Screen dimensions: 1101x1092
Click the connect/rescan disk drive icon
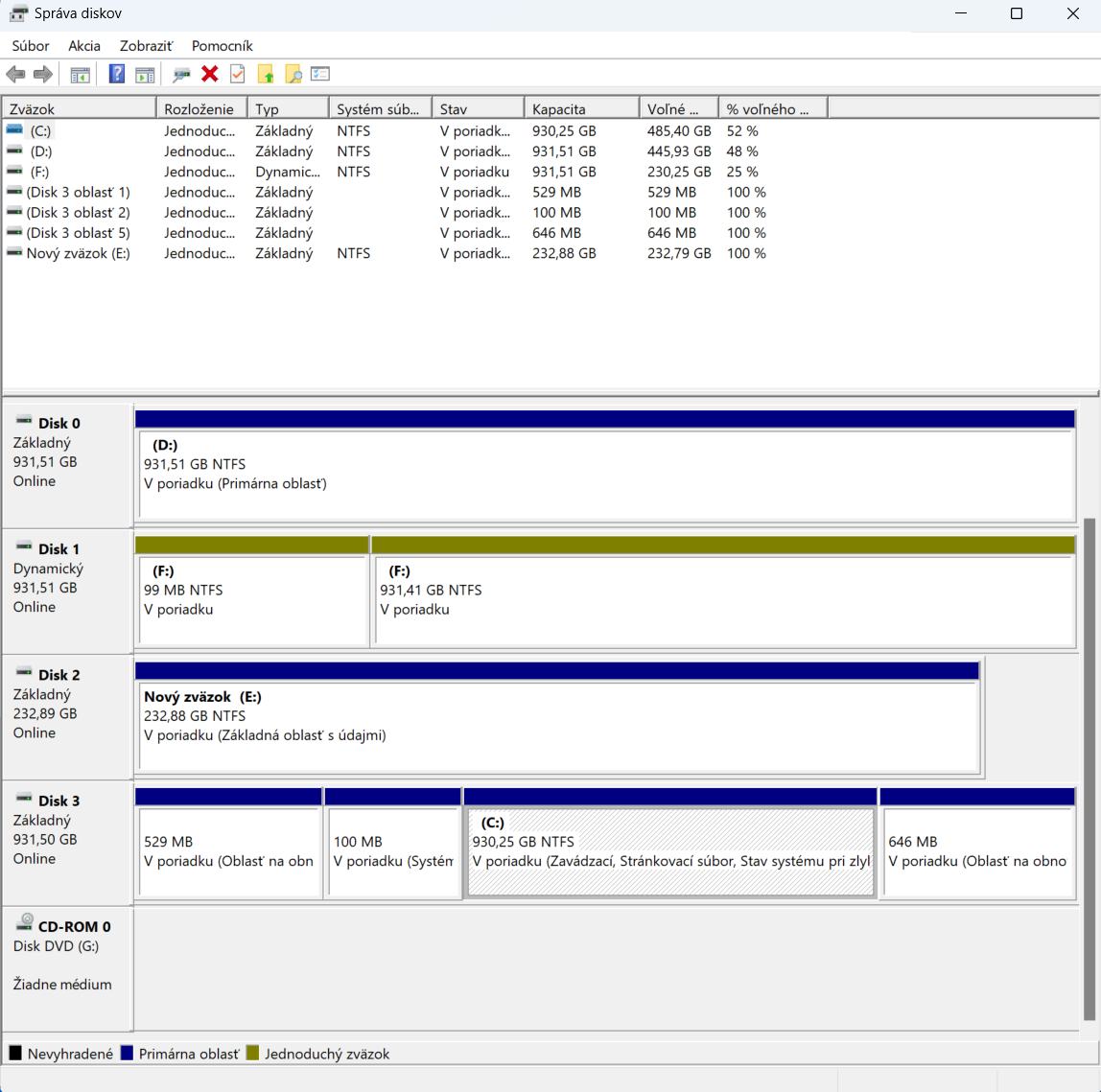point(181,75)
